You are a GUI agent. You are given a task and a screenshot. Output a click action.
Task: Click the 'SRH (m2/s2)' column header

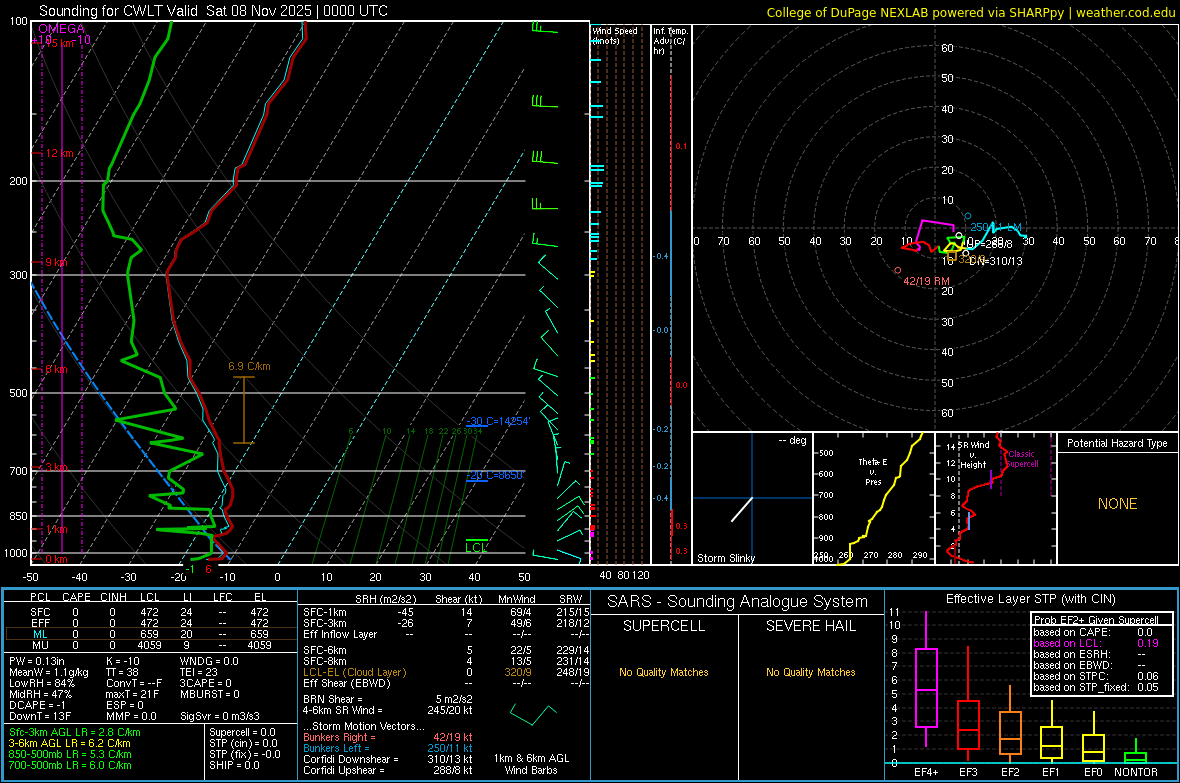pyautogui.click(x=385, y=599)
